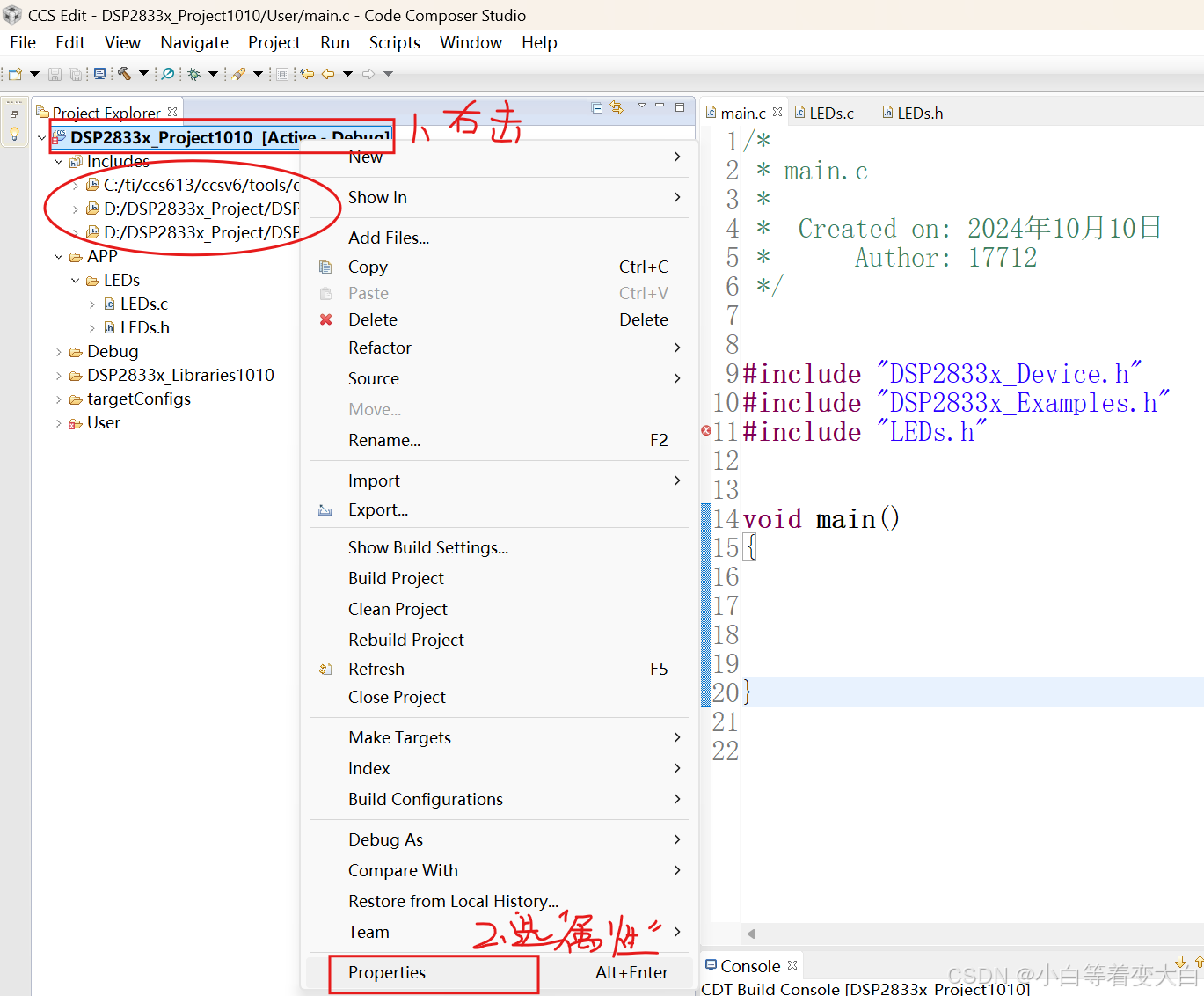Choose Properties from the context menu
1204x996 pixels.
[x=500, y=972]
